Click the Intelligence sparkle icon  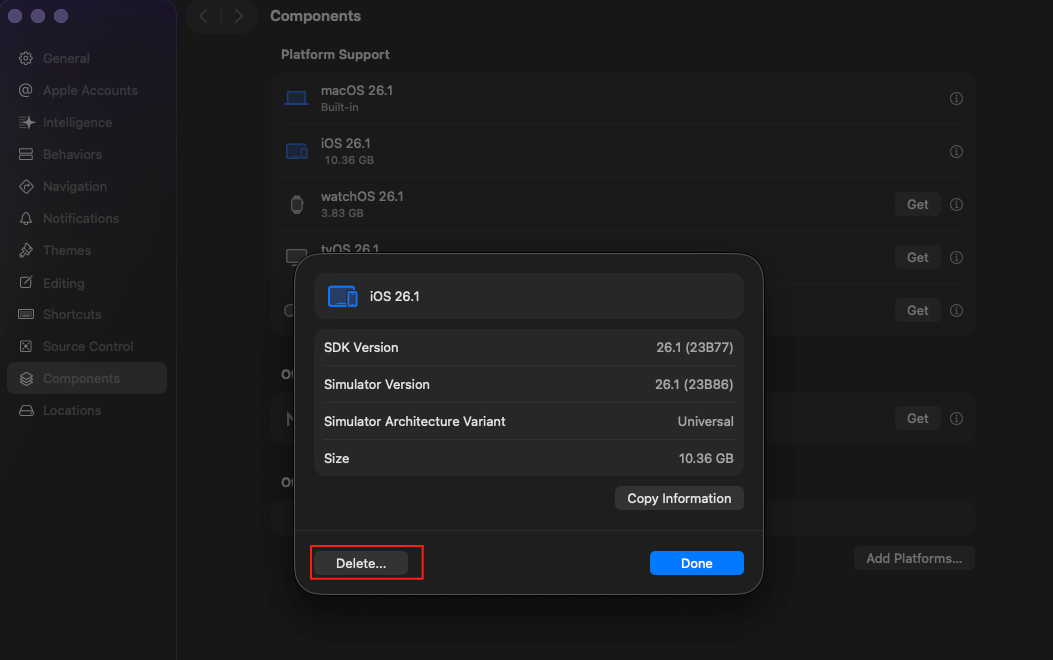point(26,122)
